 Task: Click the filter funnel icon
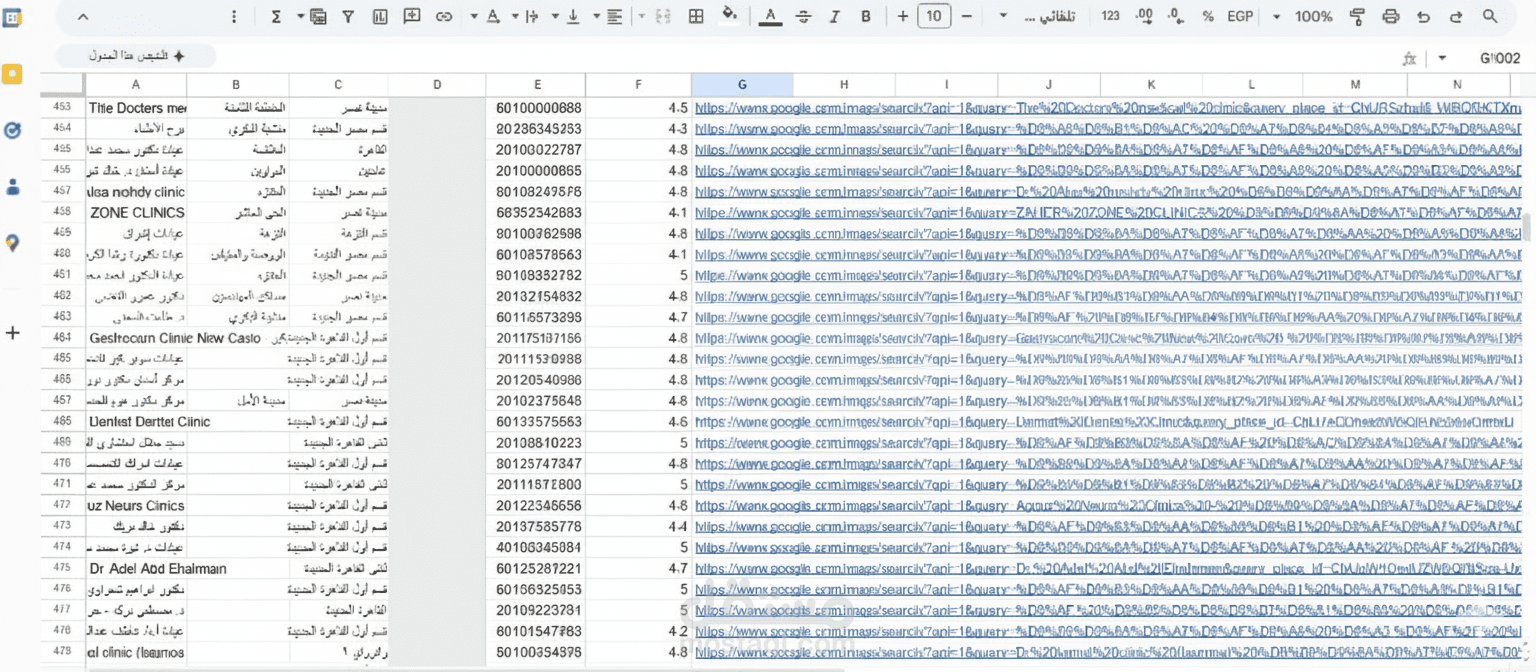point(347,17)
